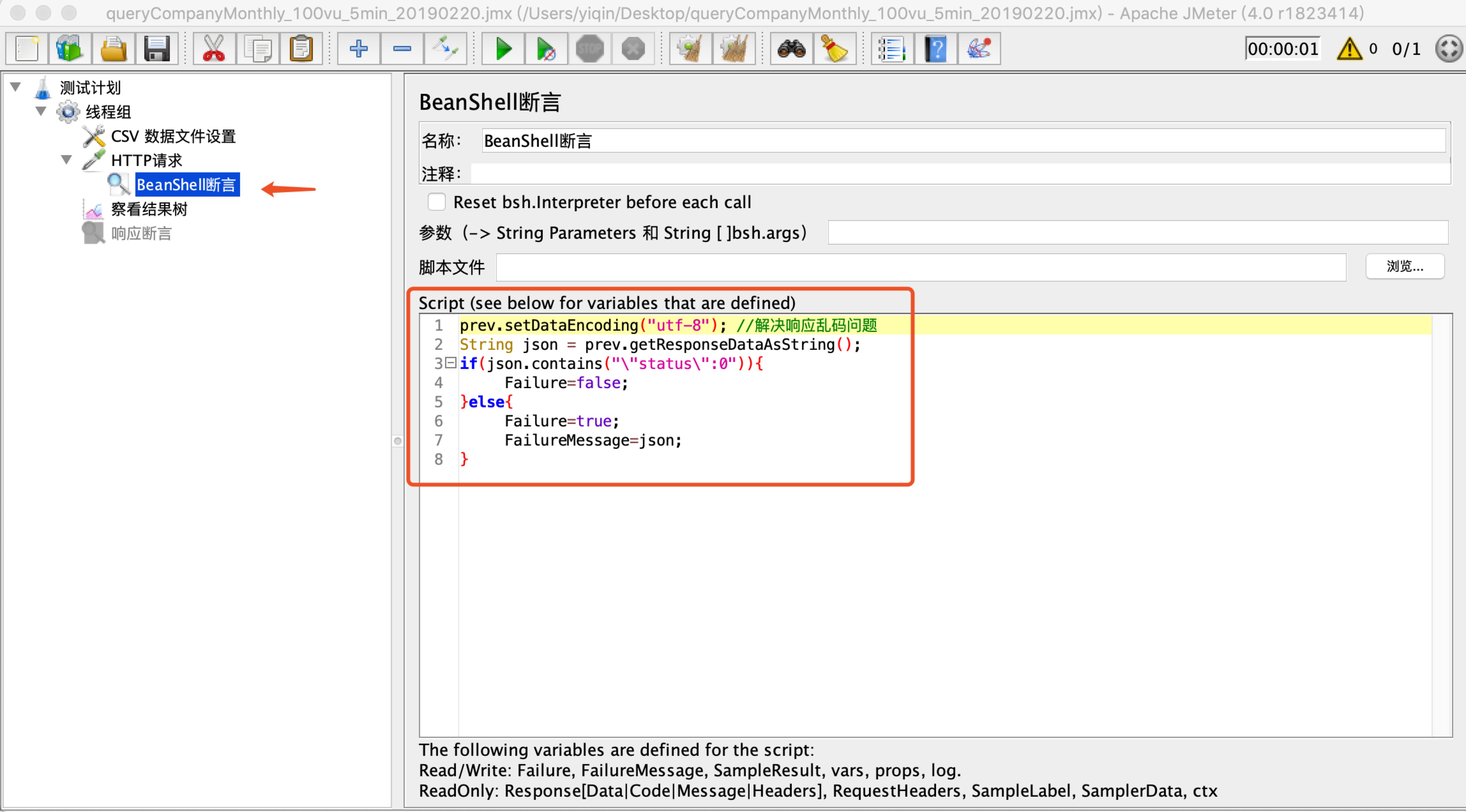
Task: Click the Function Helper list icon
Action: (891, 49)
